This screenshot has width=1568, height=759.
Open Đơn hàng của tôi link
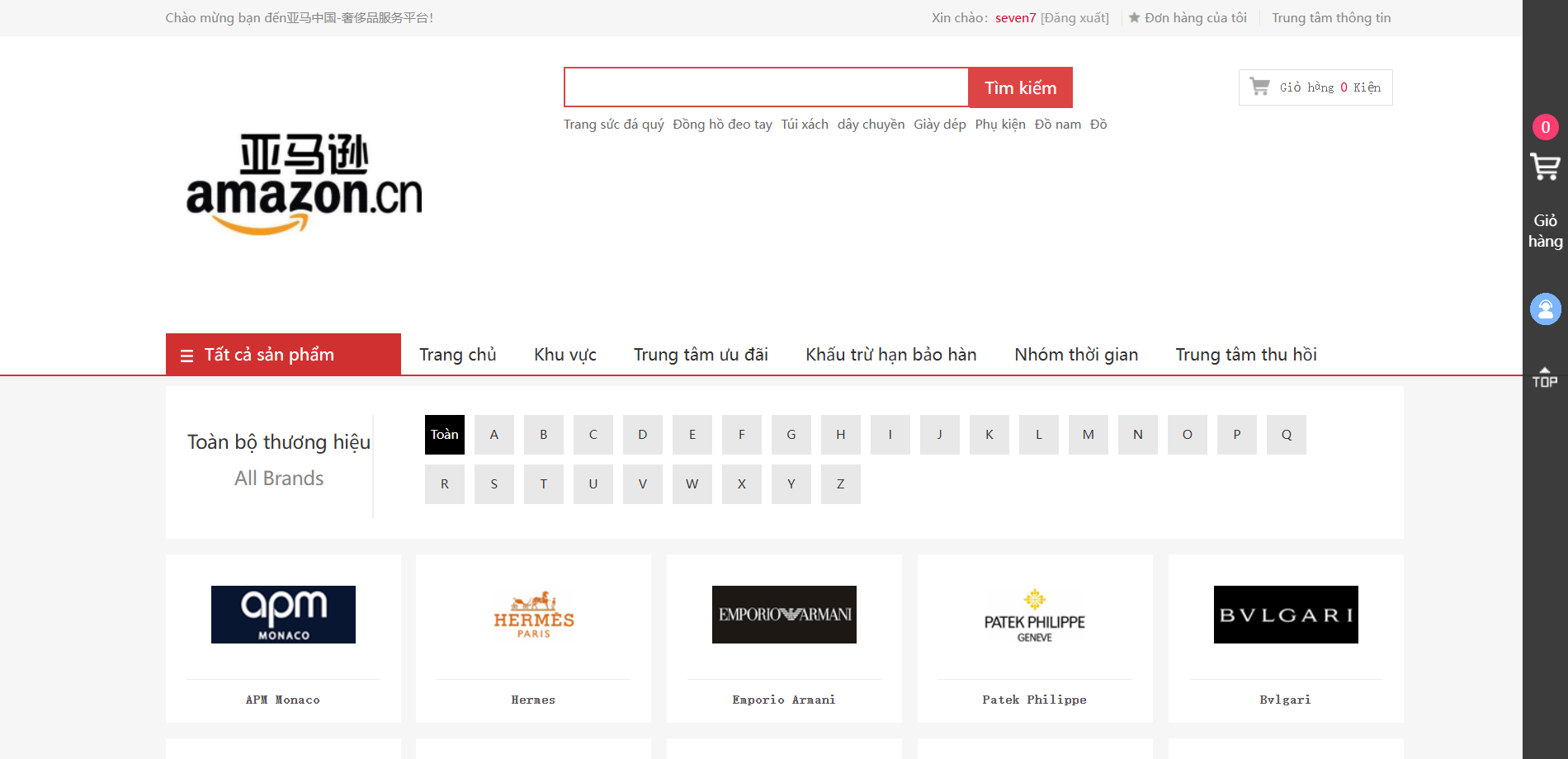pos(1195,17)
